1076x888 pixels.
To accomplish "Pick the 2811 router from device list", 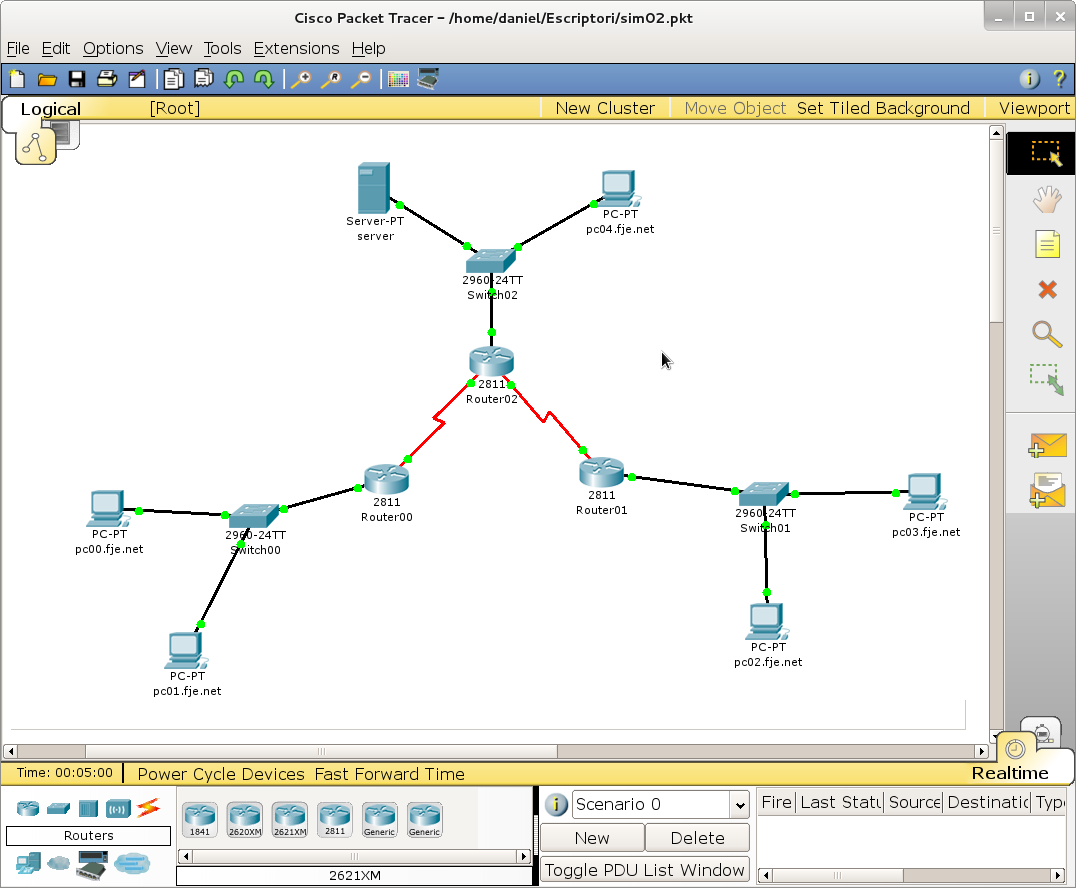I will (x=335, y=819).
